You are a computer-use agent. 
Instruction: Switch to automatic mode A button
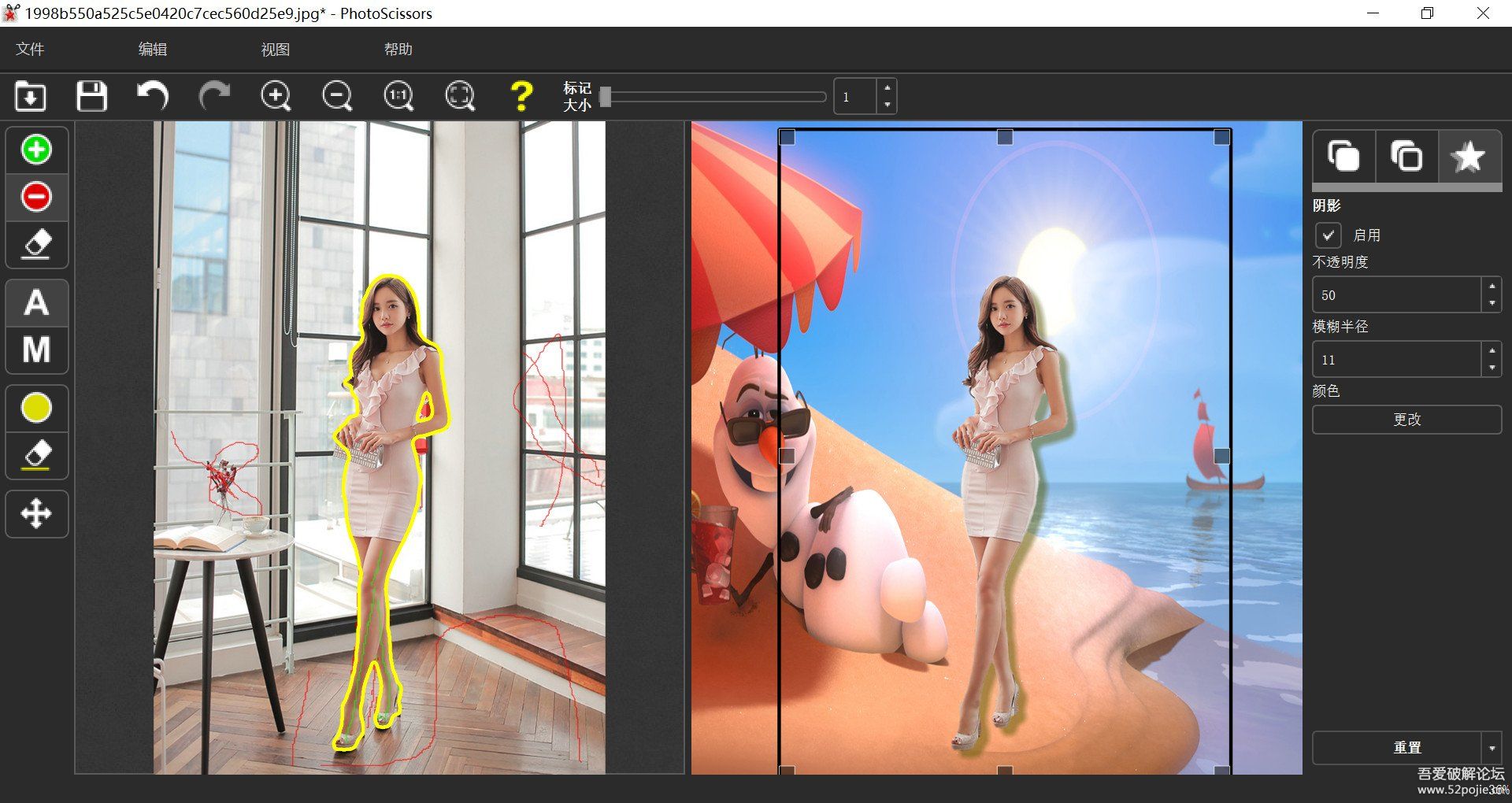(x=36, y=303)
